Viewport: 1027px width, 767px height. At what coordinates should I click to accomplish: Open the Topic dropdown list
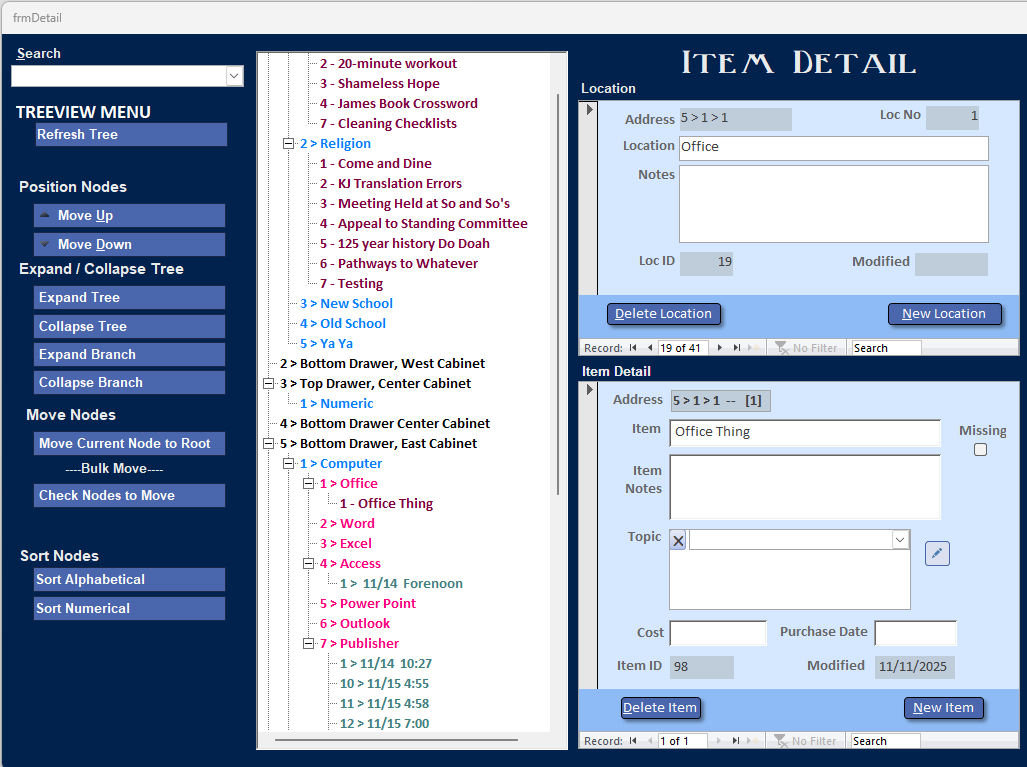[900, 540]
